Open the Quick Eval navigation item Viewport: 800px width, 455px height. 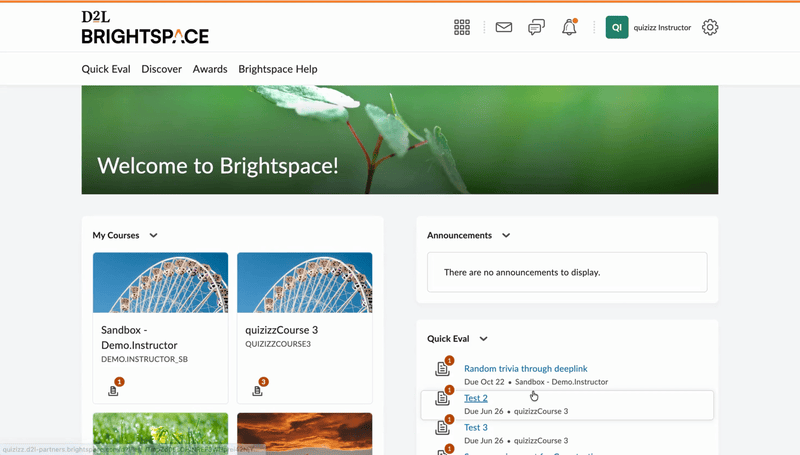[x=106, y=69]
